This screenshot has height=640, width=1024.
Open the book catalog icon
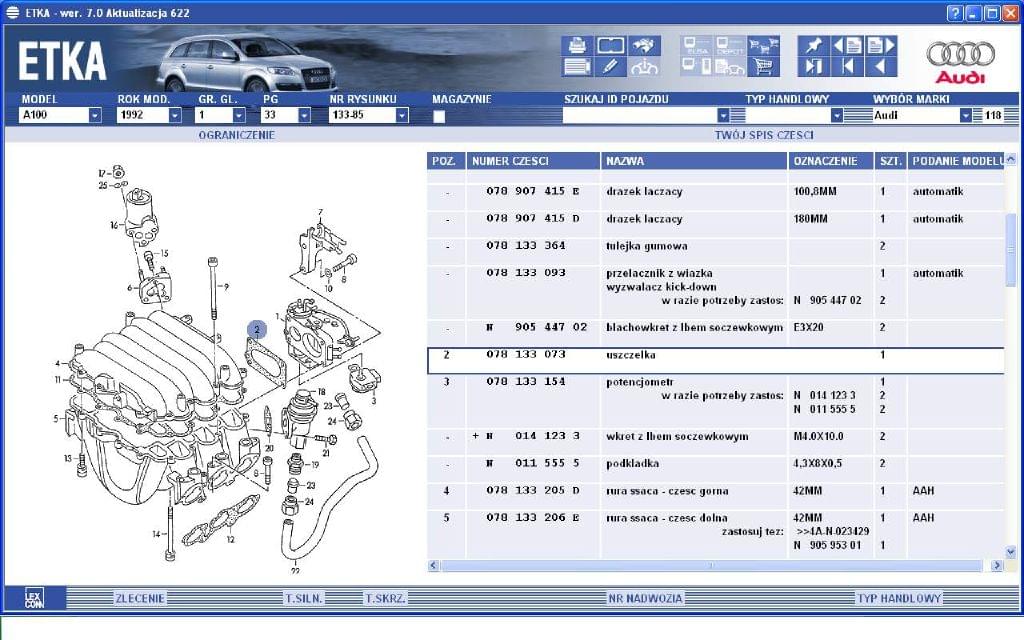coord(610,45)
